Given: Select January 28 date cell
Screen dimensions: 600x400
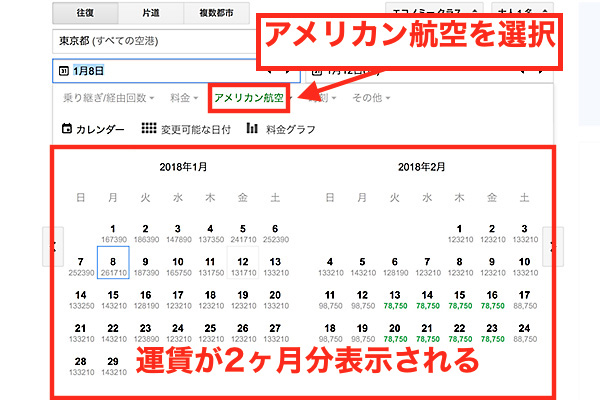Looking at the screenshot, I should (81, 366).
